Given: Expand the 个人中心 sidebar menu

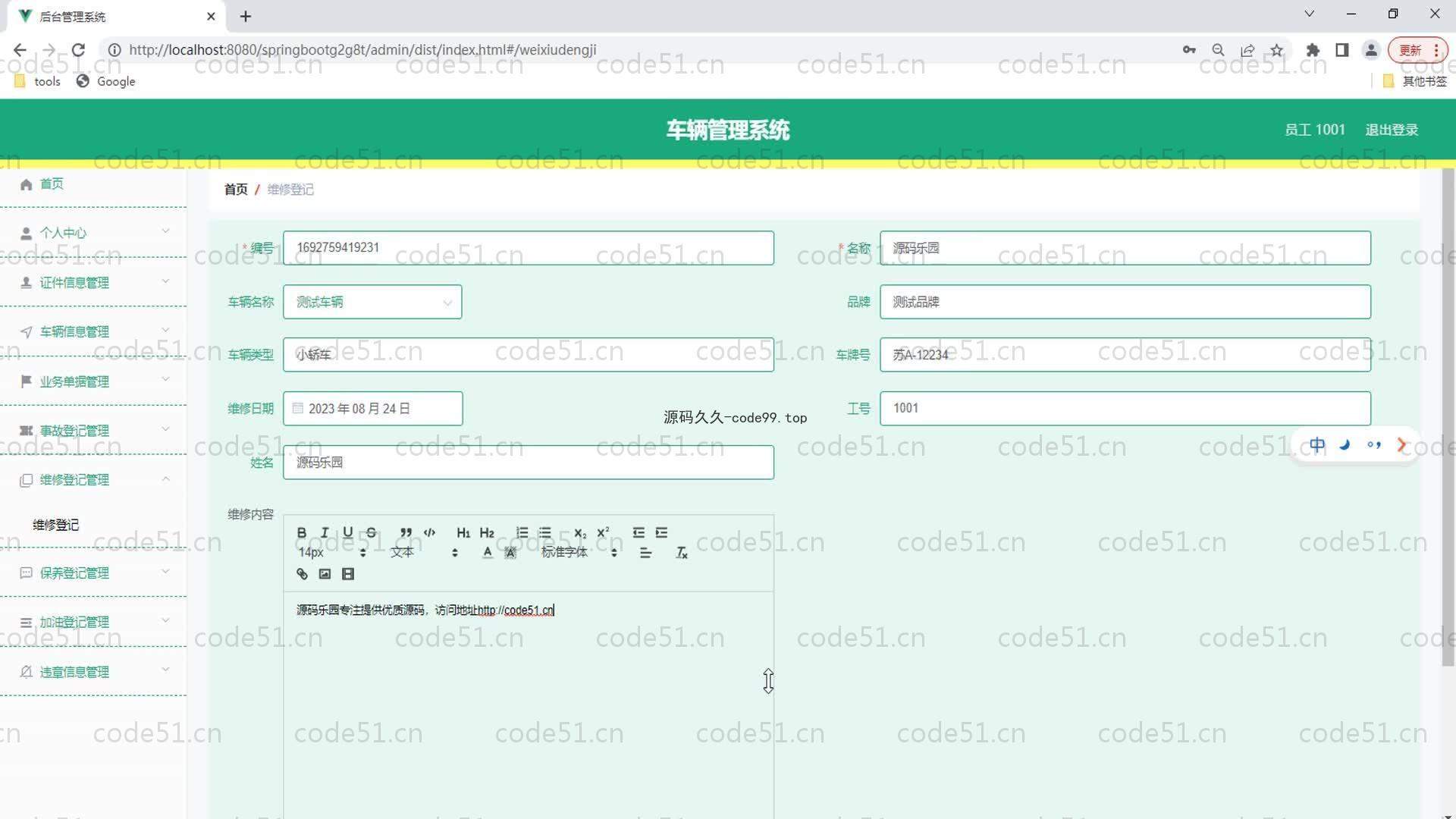Looking at the screenshot, I should pos(93,233).
